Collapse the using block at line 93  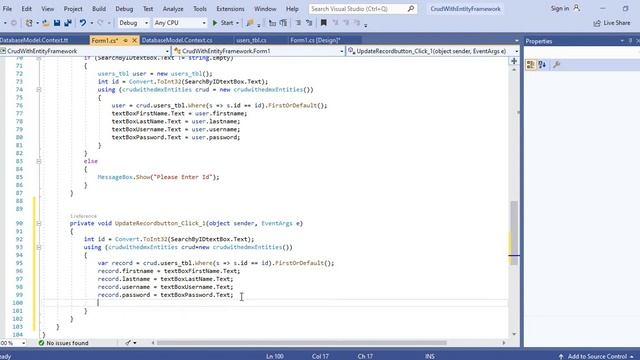(x=39, y=247)
